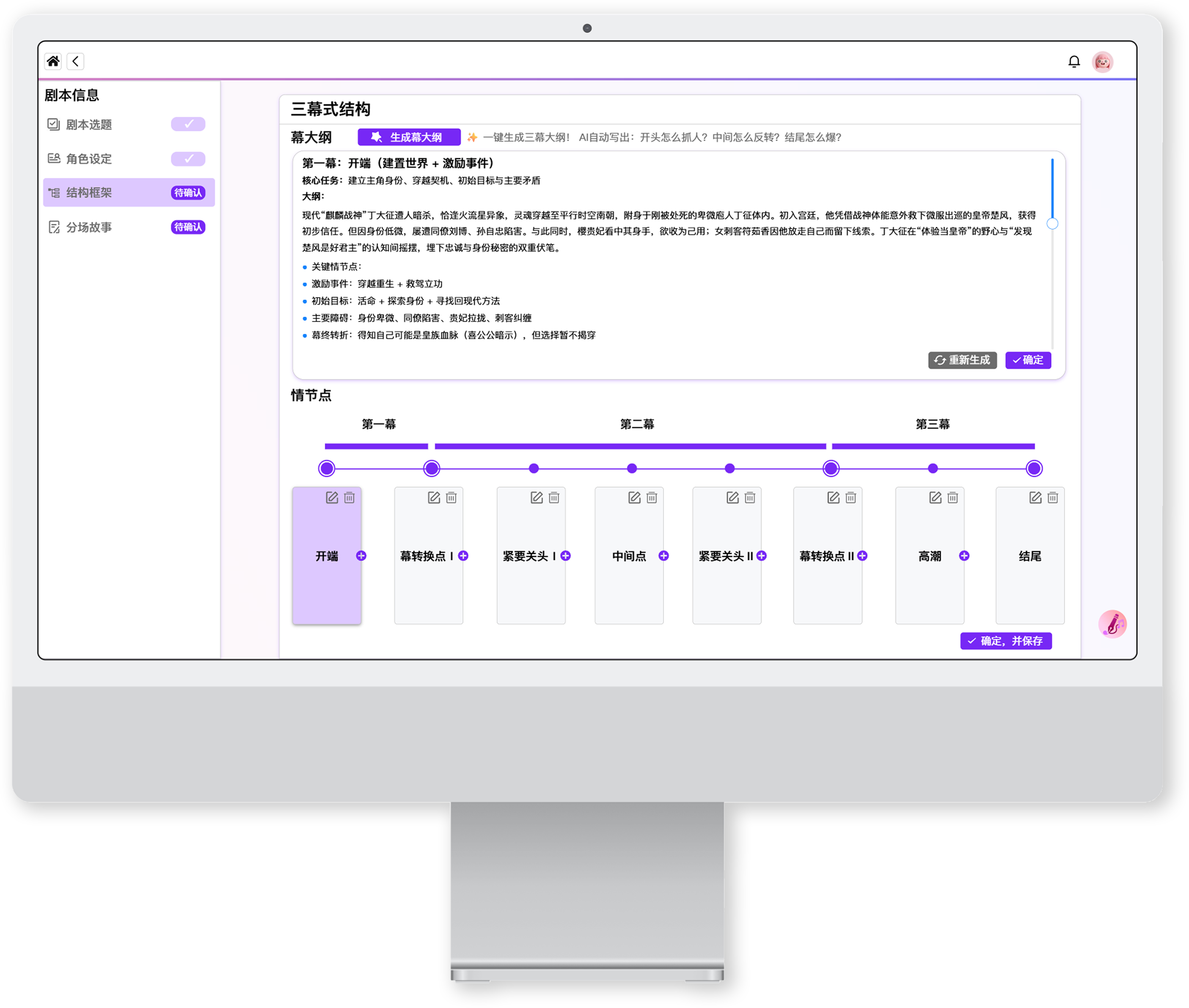Edit the 开端 plot card

(332, 498)
